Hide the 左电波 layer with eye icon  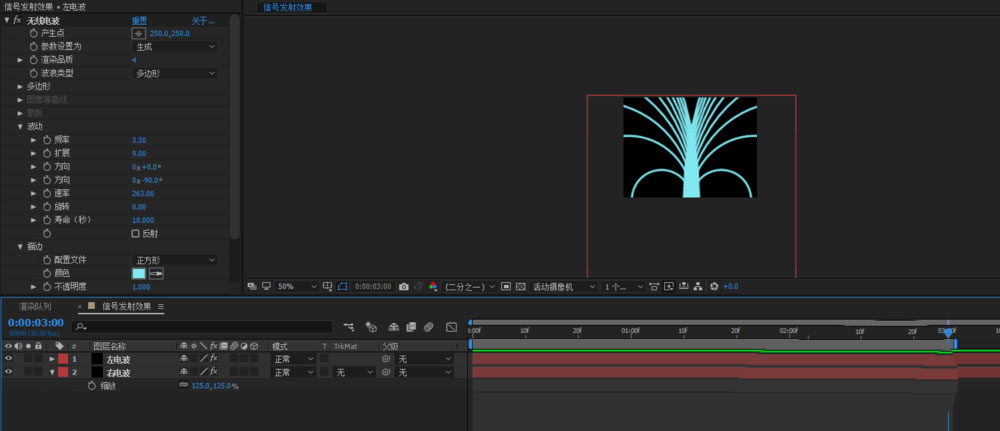(8, 358)
